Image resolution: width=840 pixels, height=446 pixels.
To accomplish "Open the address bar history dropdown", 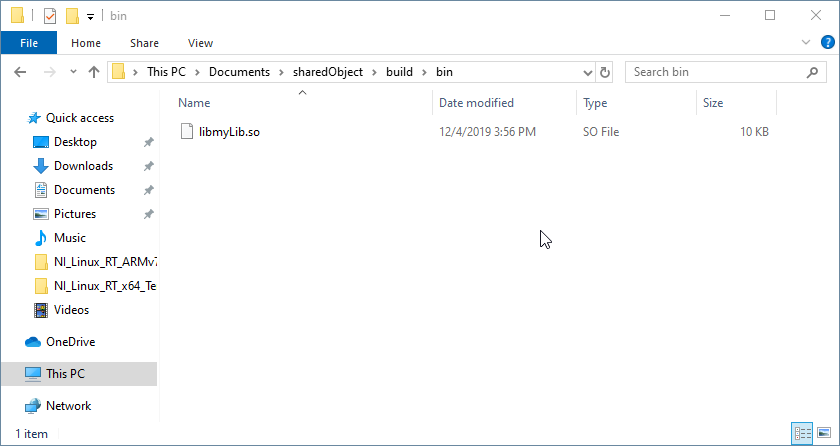I will point(586,72).
